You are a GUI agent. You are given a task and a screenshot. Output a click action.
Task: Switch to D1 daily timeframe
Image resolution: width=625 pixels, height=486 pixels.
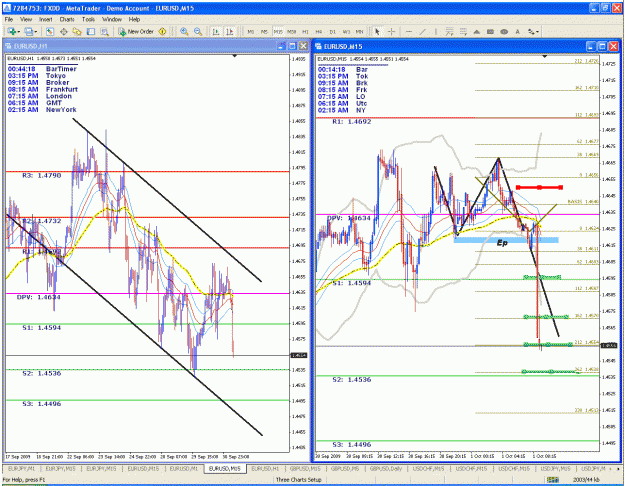click(333, 31)
